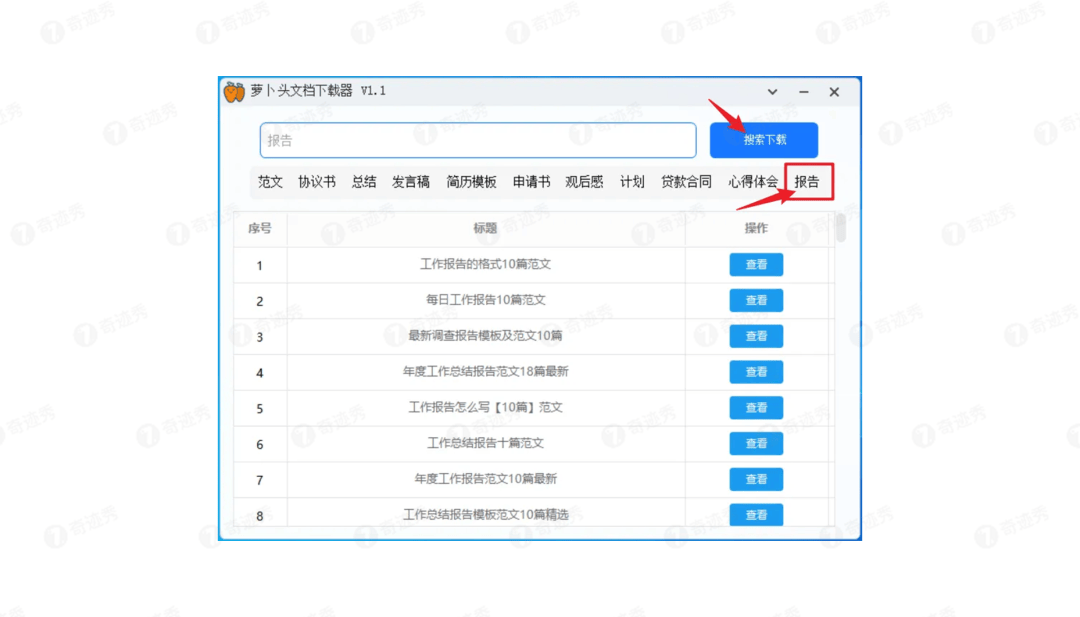Select the 简历模板 category tab
Screen dimensions: 1080x617
point(471,182)
